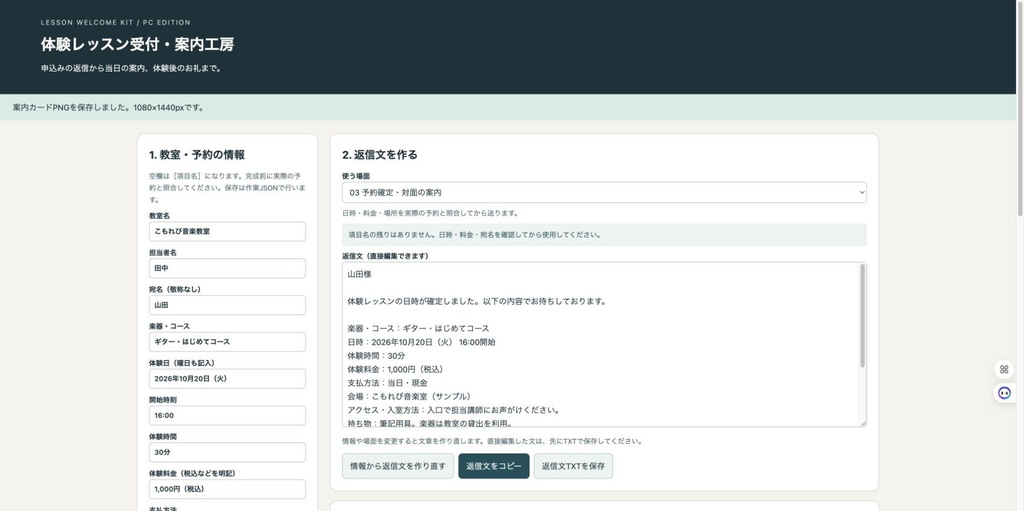Click the floating assistant face icon
The width and height of the screenshot is (1024, 511).
point(1004,393)
